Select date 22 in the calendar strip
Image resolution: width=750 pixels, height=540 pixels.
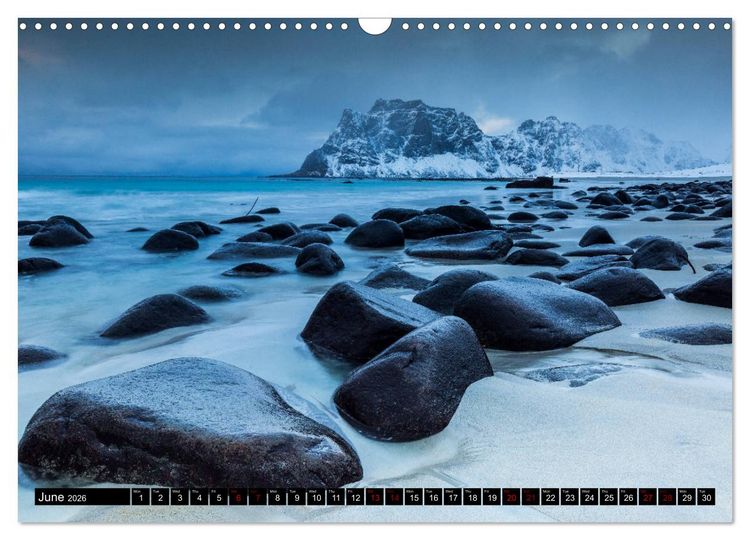551,496
